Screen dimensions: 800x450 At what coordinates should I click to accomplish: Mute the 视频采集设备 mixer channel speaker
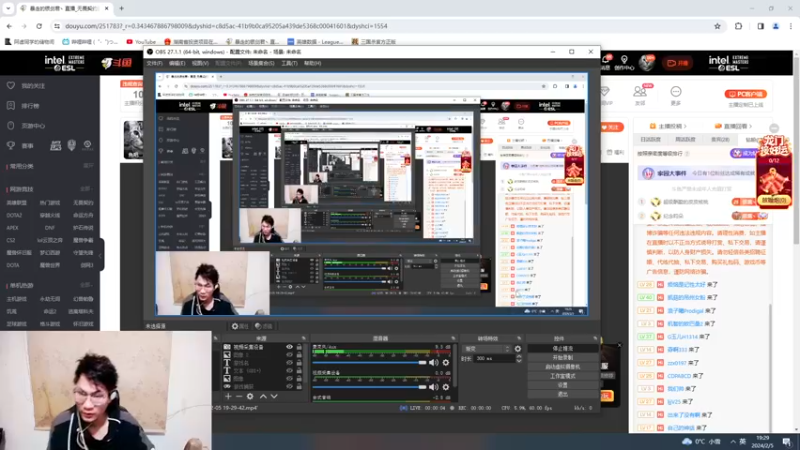tap(434, 387)
